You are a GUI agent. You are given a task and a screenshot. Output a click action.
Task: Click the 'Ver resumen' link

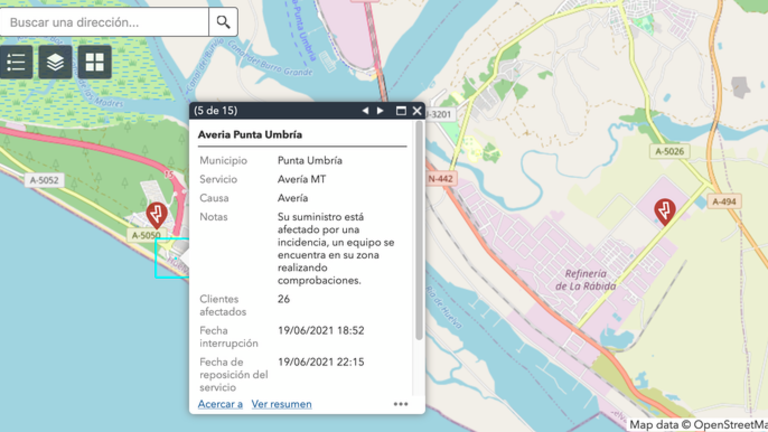click(x=281, y=404)
